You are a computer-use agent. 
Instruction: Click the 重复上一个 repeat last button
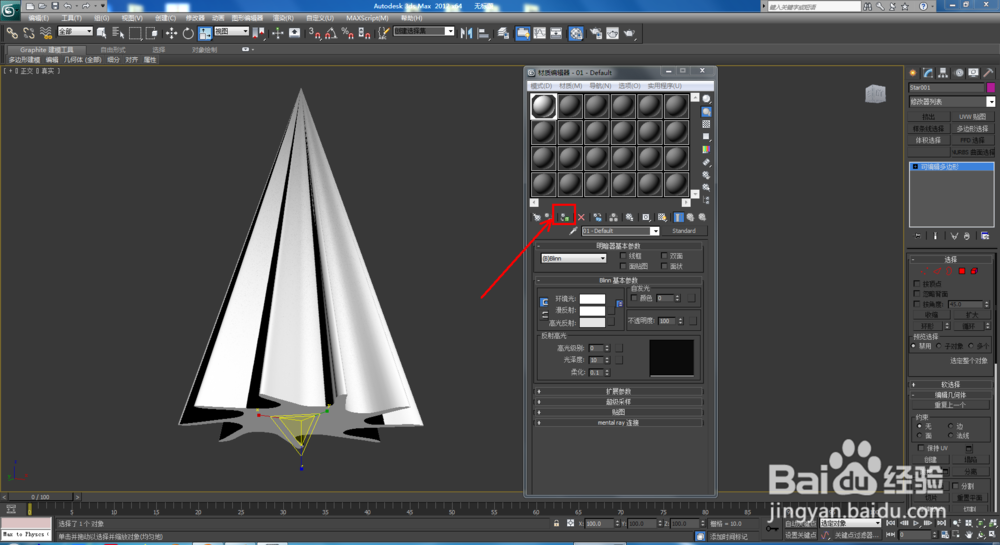click(x=950, y=405)
